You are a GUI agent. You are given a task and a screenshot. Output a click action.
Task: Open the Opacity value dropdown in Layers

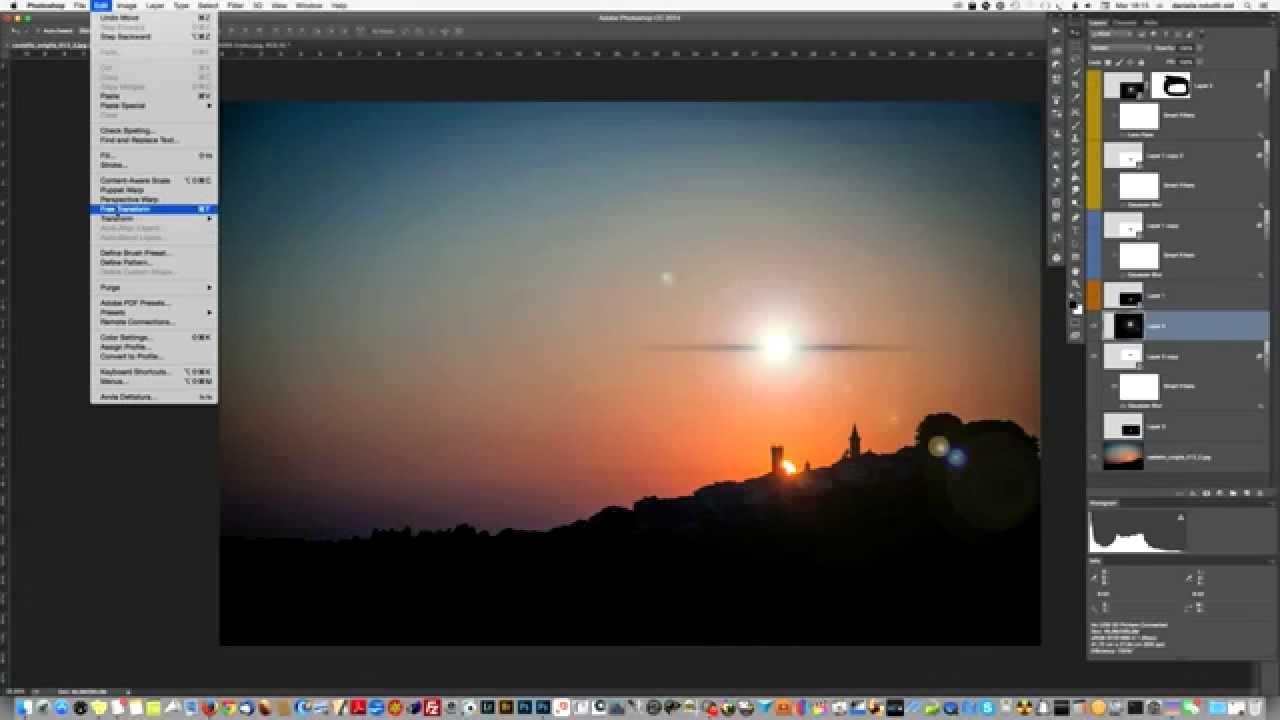tap(1199, 47)
